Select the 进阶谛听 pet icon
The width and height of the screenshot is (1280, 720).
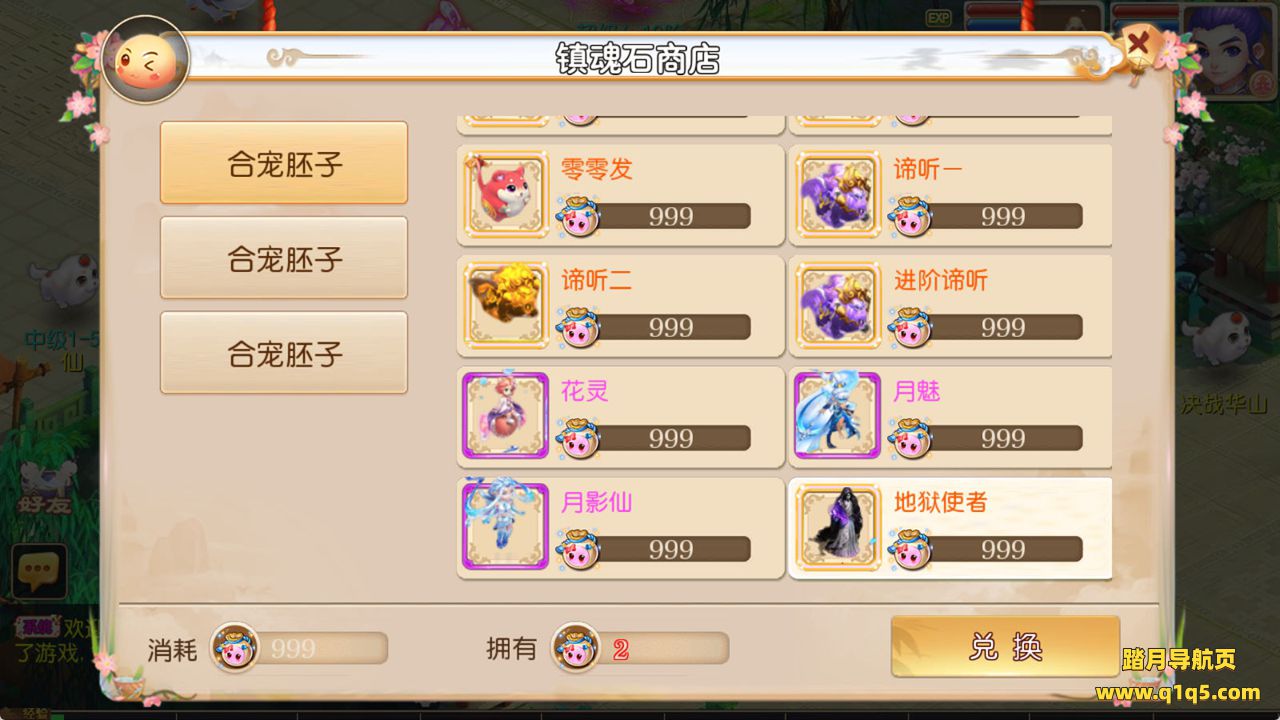(x=838, y=306)
